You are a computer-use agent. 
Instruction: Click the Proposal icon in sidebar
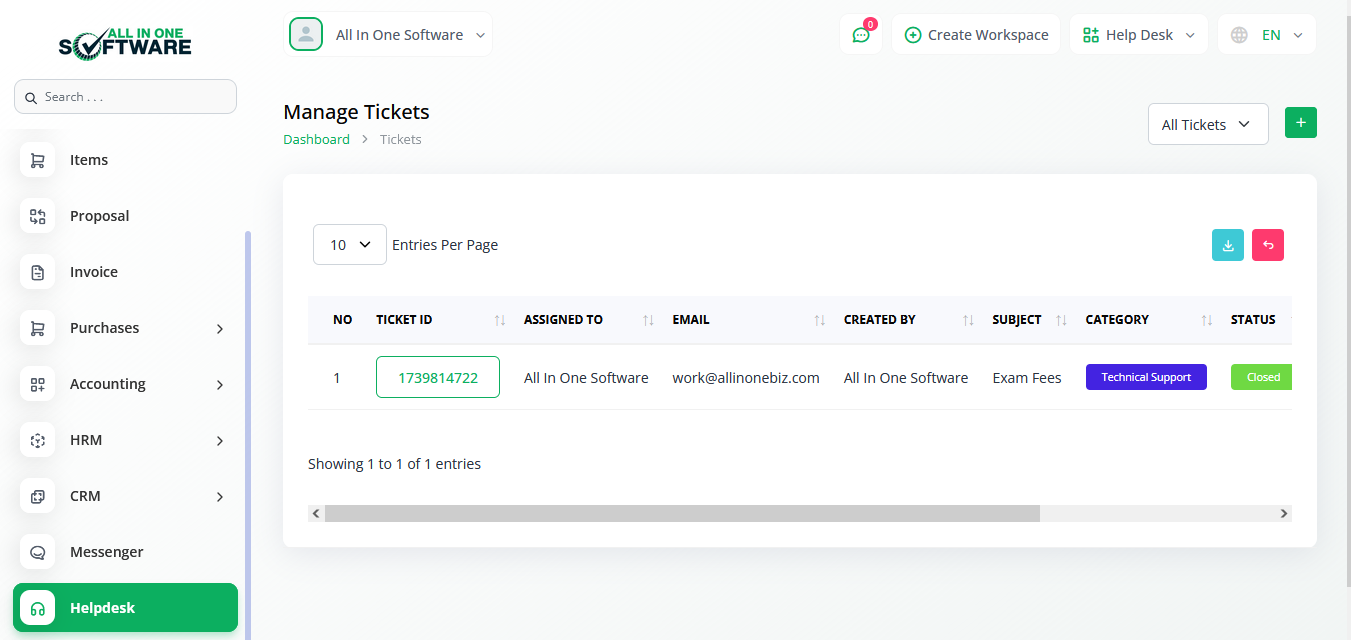tap(38, 216)
